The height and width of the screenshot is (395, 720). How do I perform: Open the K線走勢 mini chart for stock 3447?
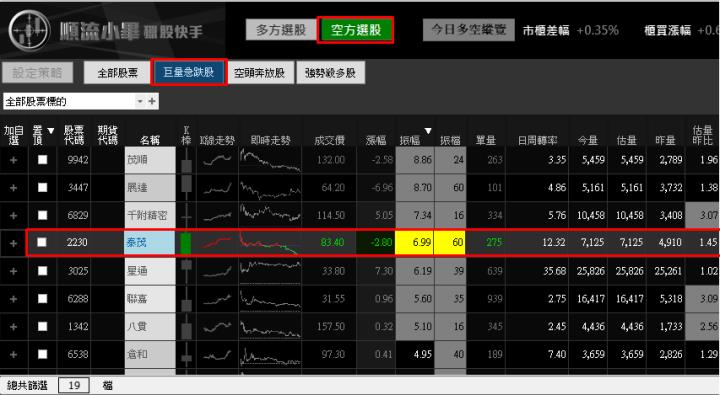(217, 187)
